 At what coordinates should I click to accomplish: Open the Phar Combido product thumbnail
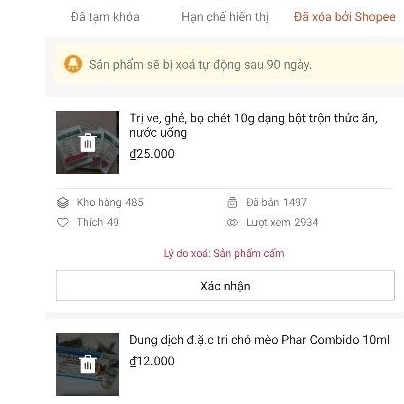pyautogui.click(x=87, y=364)
